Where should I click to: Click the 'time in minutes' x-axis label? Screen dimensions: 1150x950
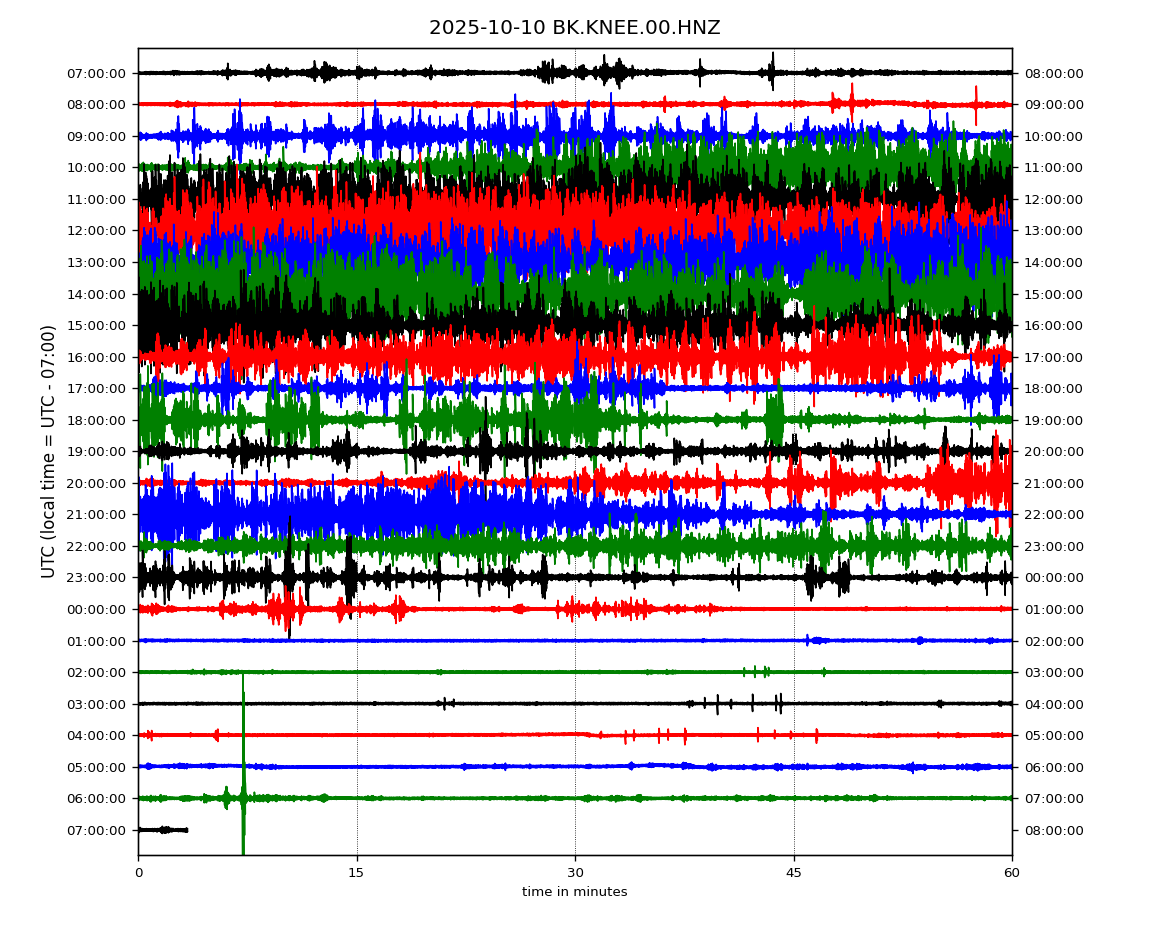[574, 892]
